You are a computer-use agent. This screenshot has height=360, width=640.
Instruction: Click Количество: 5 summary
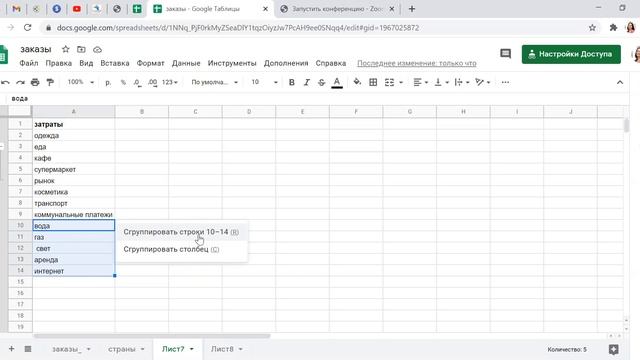pyautogui.click(x=567, y=349)
